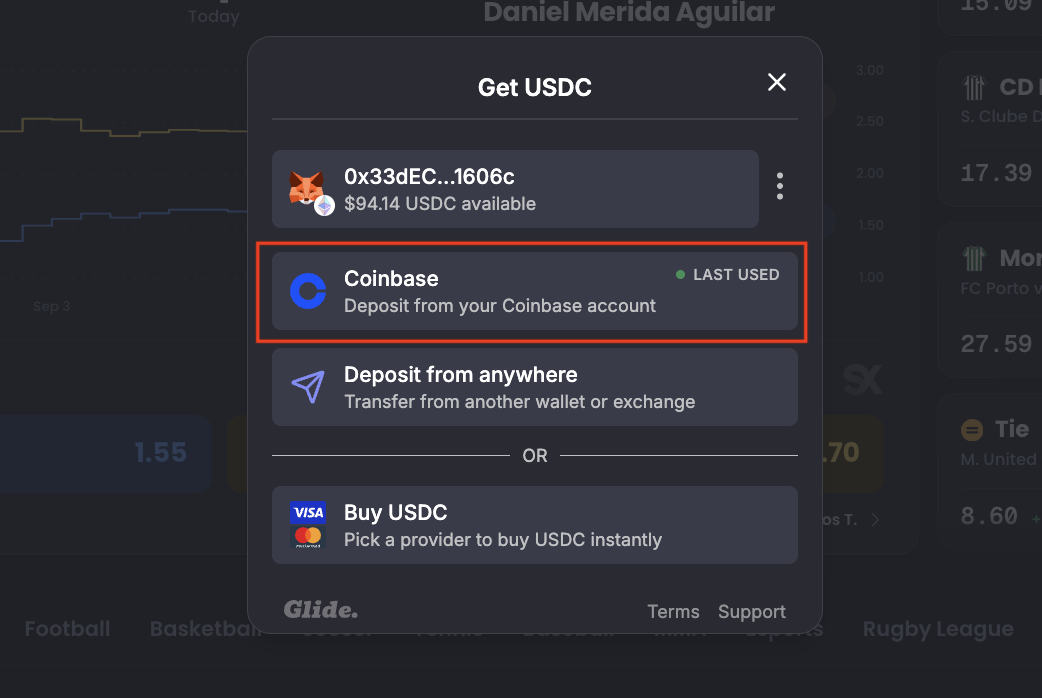Click the blue Coinbase logo icon
Viewport: 1042px width, 698px height.
[308, 291]
